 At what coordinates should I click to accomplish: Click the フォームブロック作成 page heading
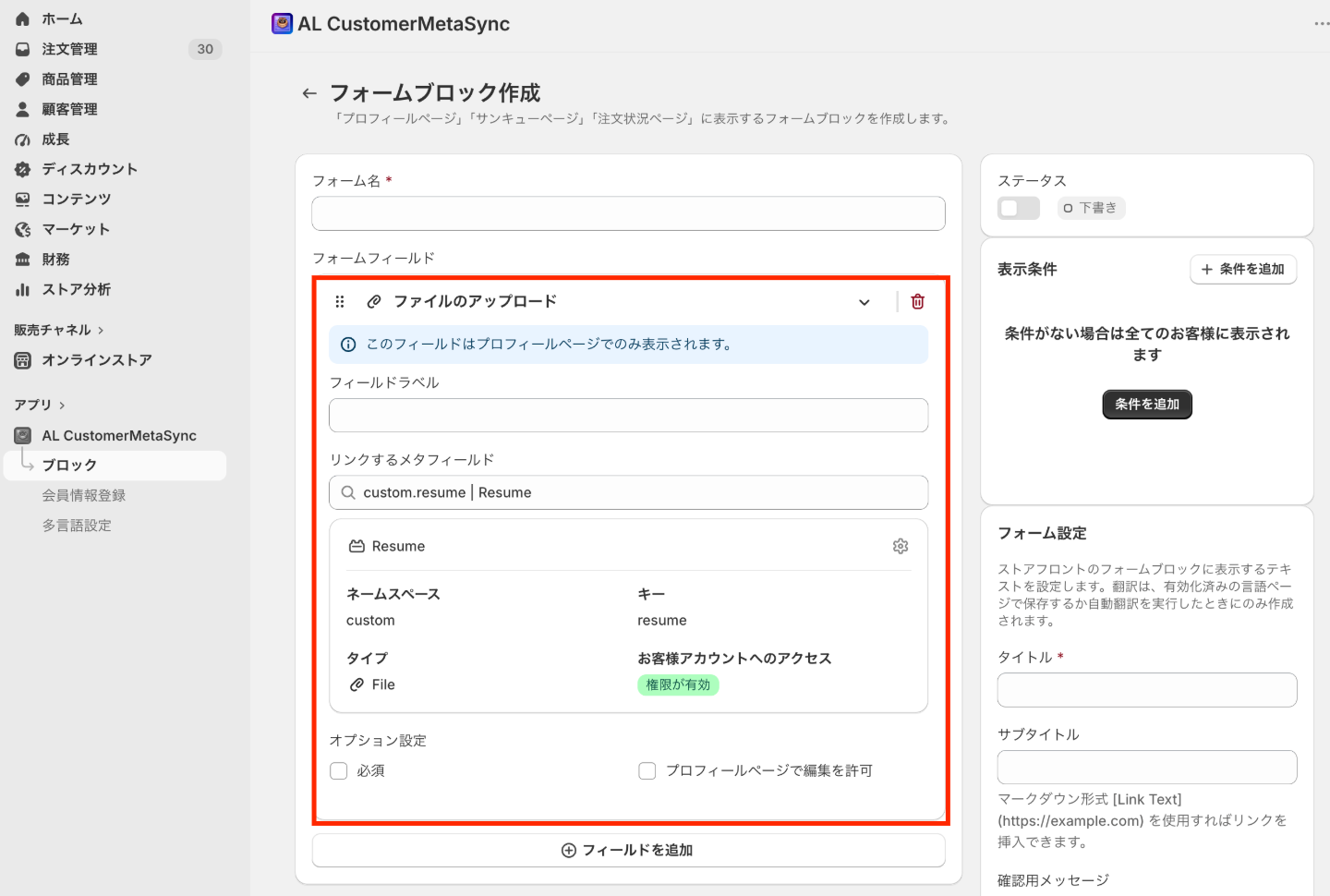coord(435,93)
